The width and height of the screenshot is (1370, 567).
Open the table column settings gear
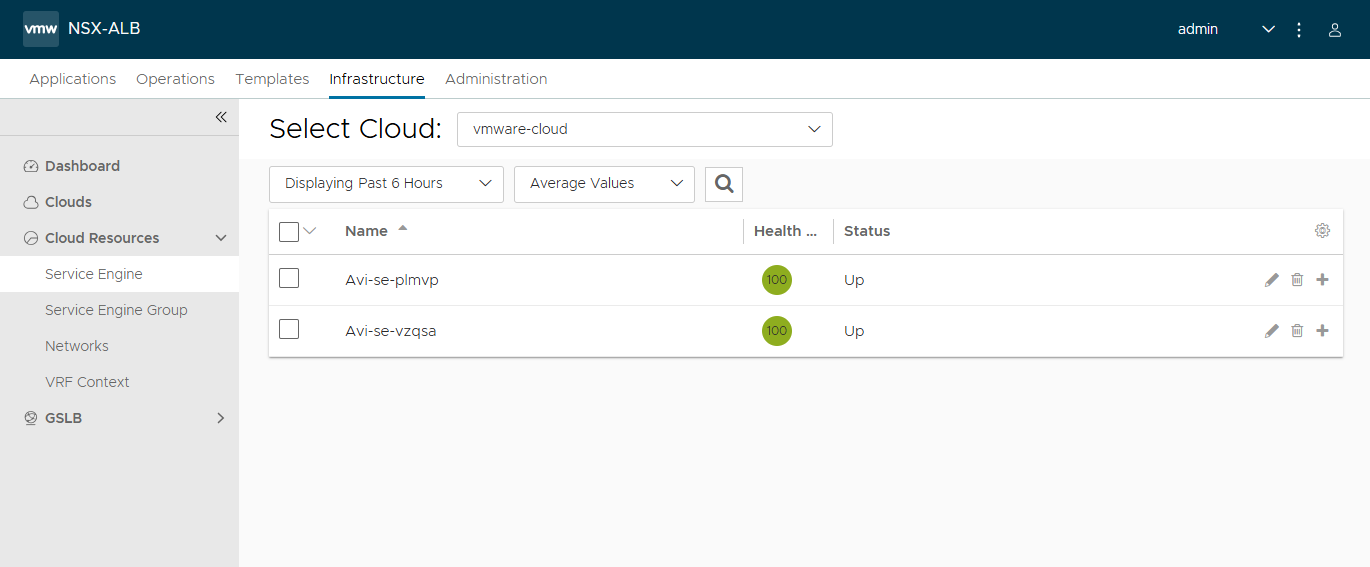coord(1322,231)
